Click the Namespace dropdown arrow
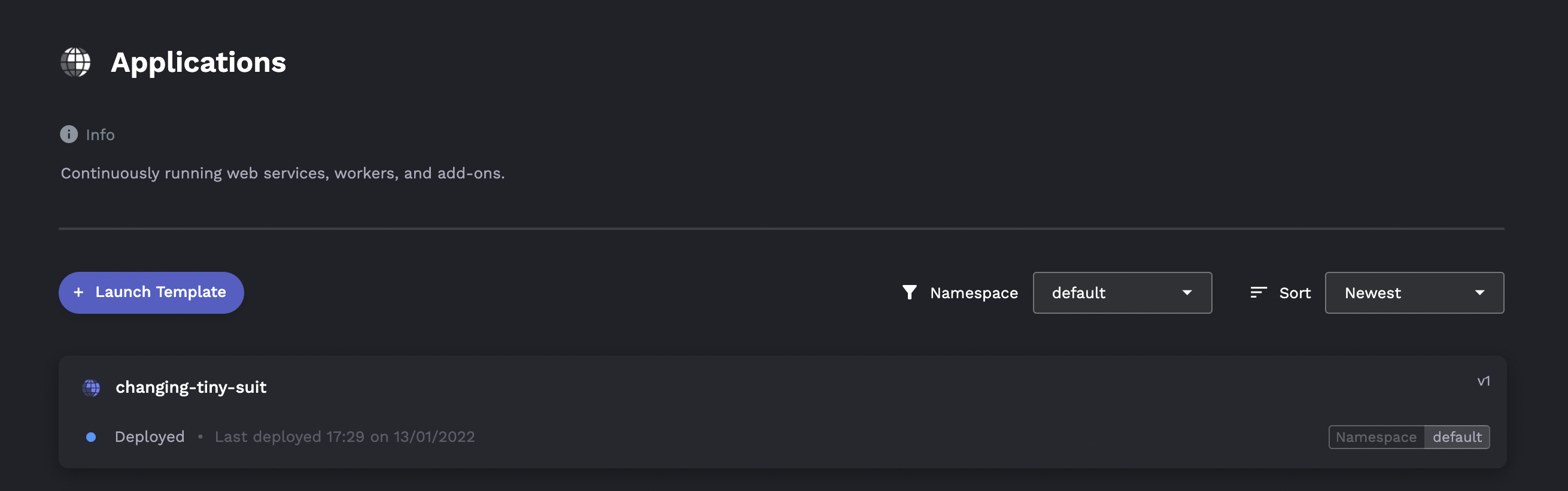Image resolution: width=1568 pixels, height=491 pixels. point(1186,292)
